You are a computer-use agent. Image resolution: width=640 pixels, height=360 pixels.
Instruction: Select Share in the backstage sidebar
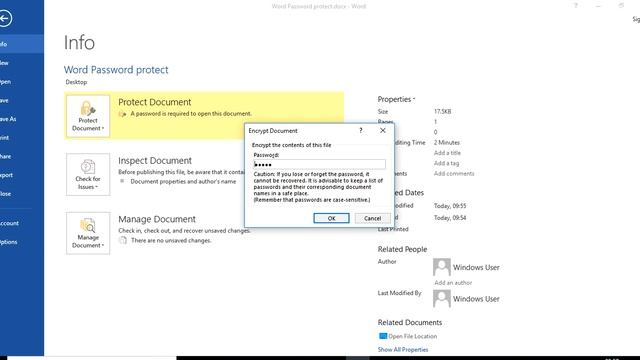(22, 156)
